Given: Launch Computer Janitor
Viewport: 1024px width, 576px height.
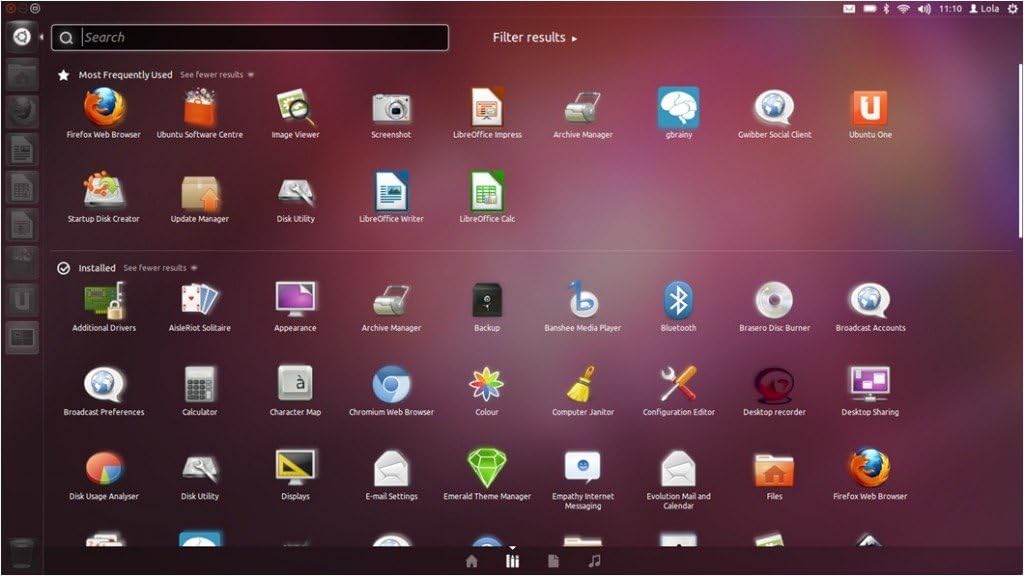Looking at the screenshot, I should [583, 384].
